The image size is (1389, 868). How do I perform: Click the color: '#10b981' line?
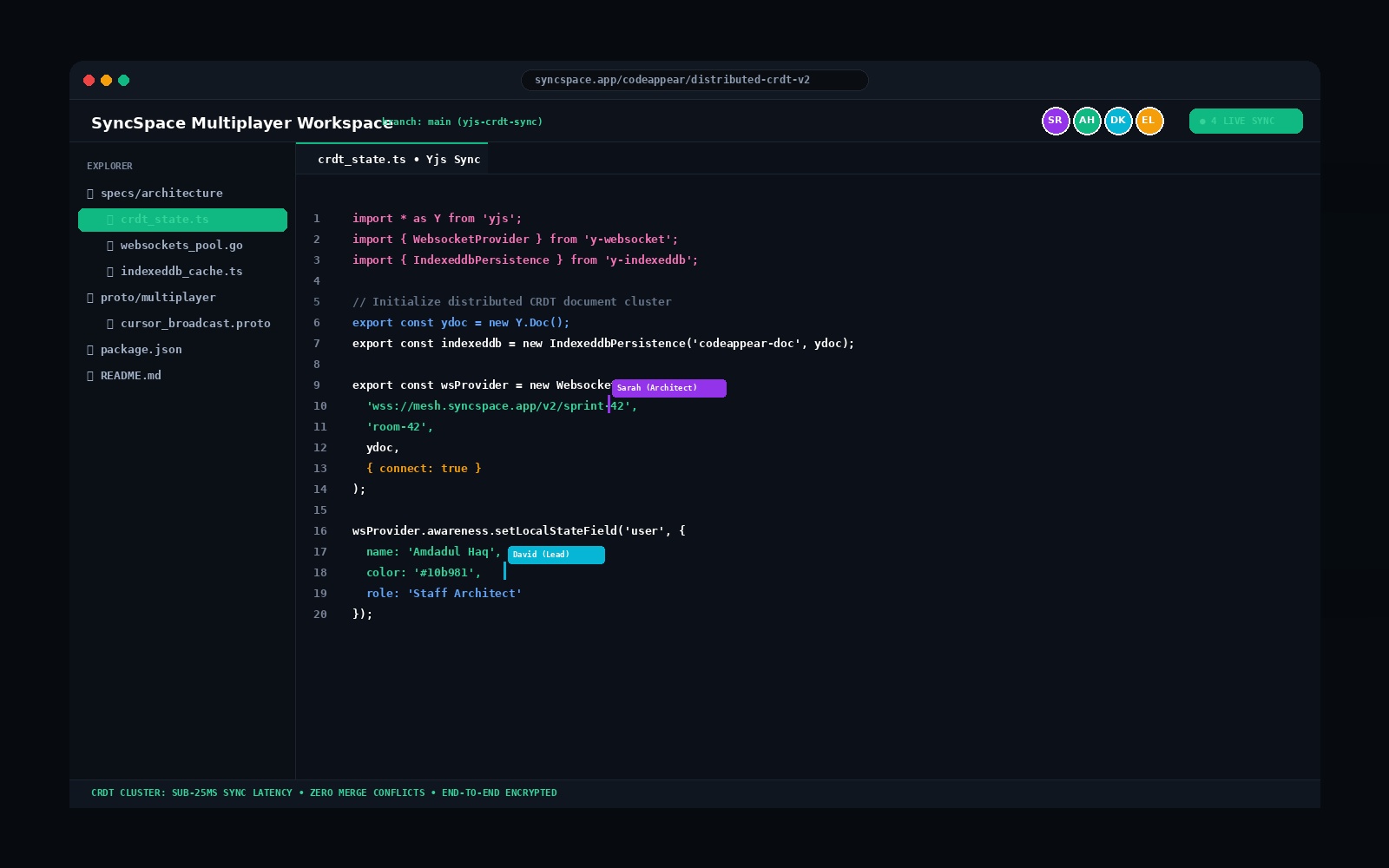(x=424, y=572)
